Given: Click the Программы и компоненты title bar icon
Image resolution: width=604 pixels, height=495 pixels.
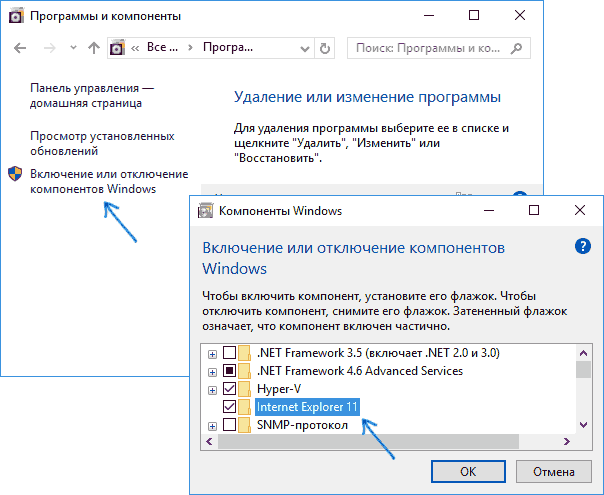Looking at the screenshot, I should pyautogui.click(x=16, y=16).
